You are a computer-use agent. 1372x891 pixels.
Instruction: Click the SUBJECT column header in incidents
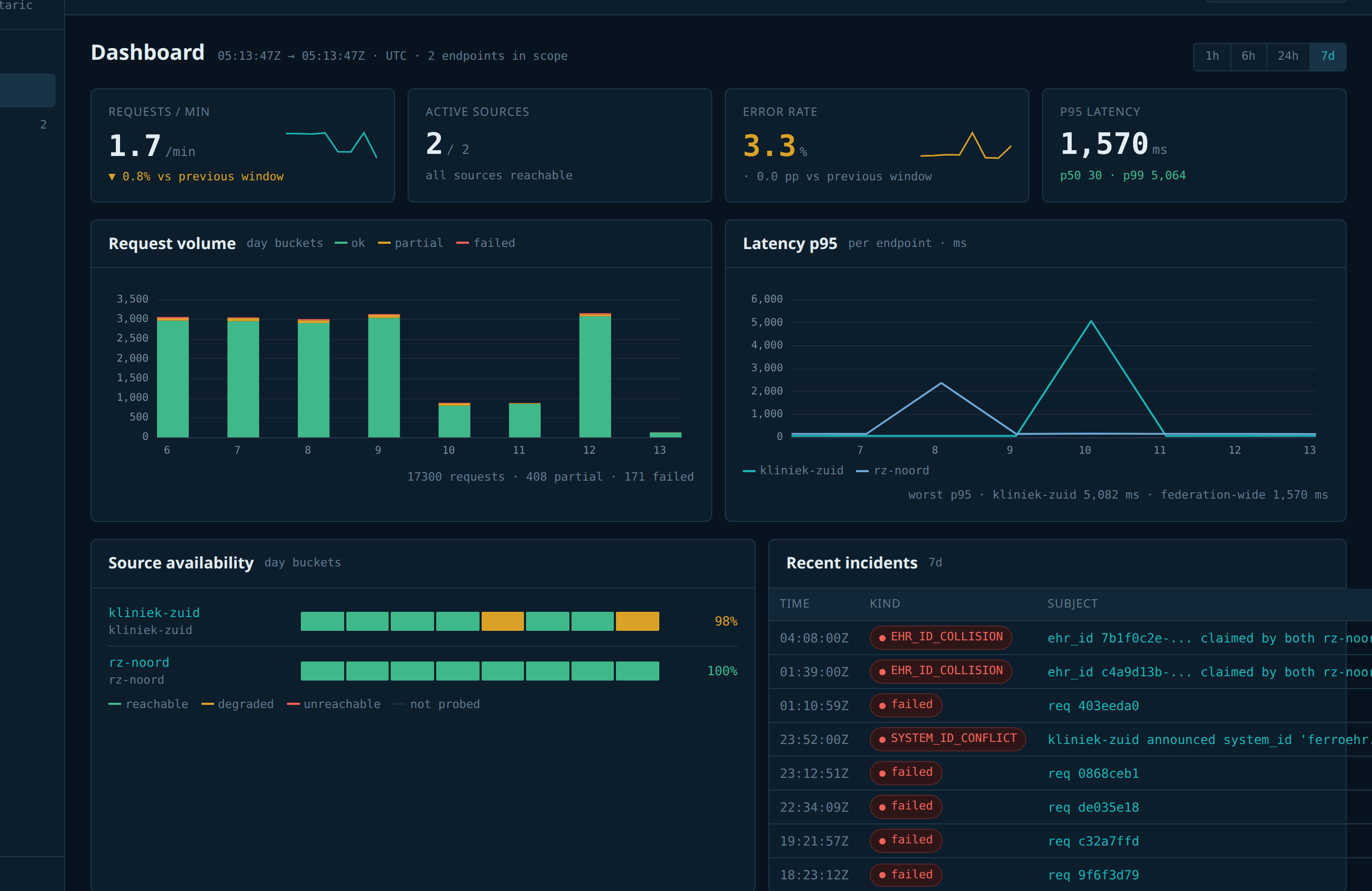tap(1072, 604)
